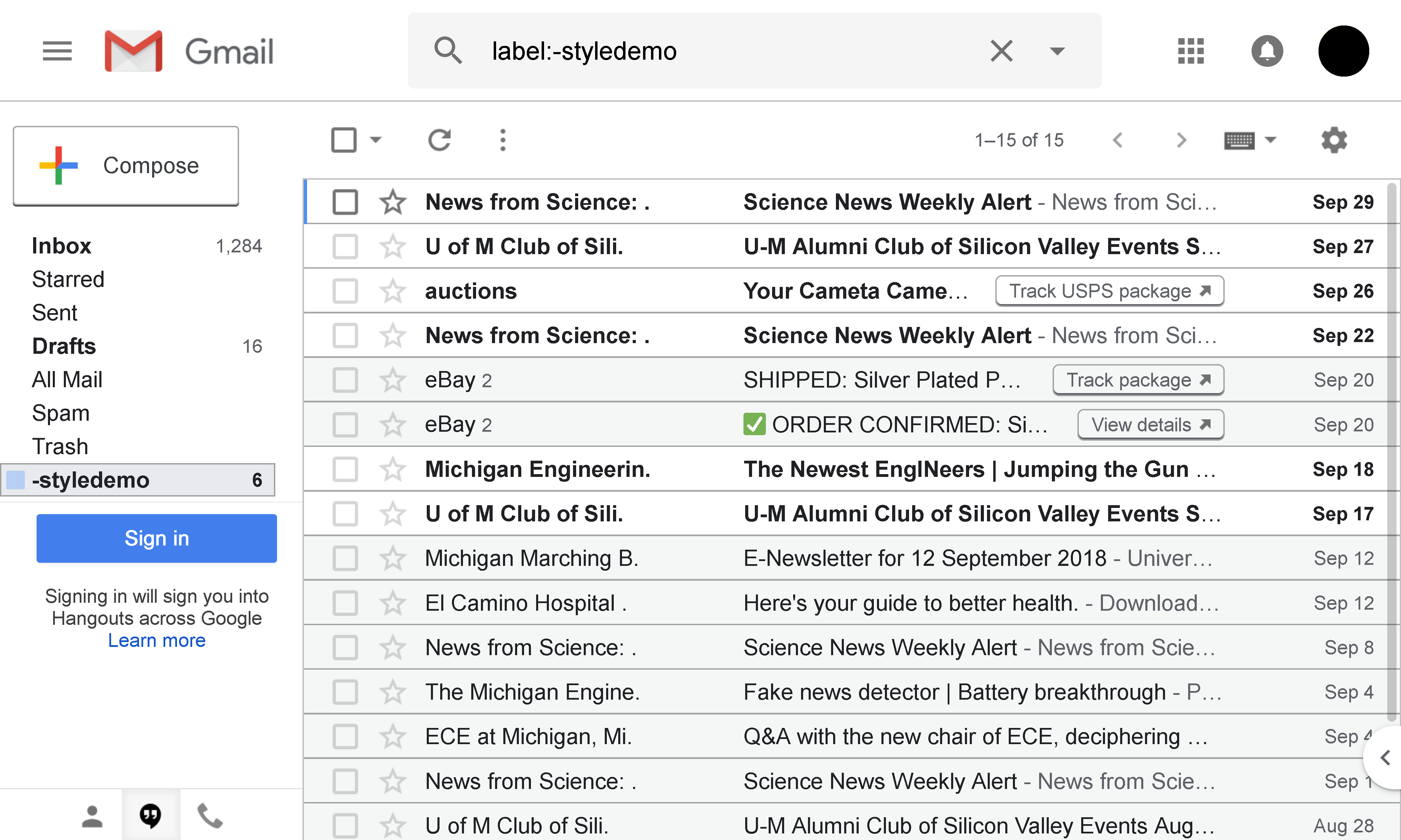
Task: Open the account profile avatar
Action: point(1343,51)
